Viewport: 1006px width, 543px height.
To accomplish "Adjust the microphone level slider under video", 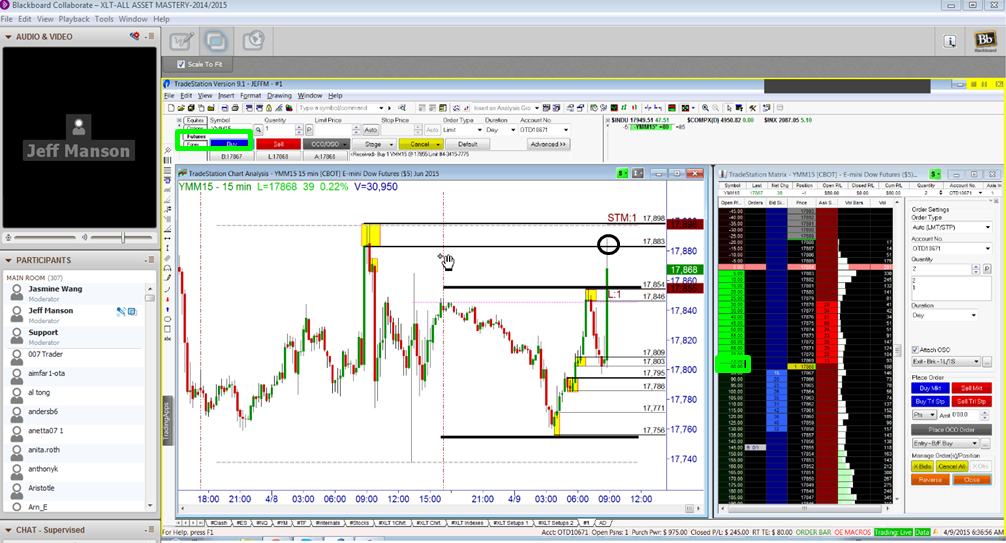I will click(46, 237).
